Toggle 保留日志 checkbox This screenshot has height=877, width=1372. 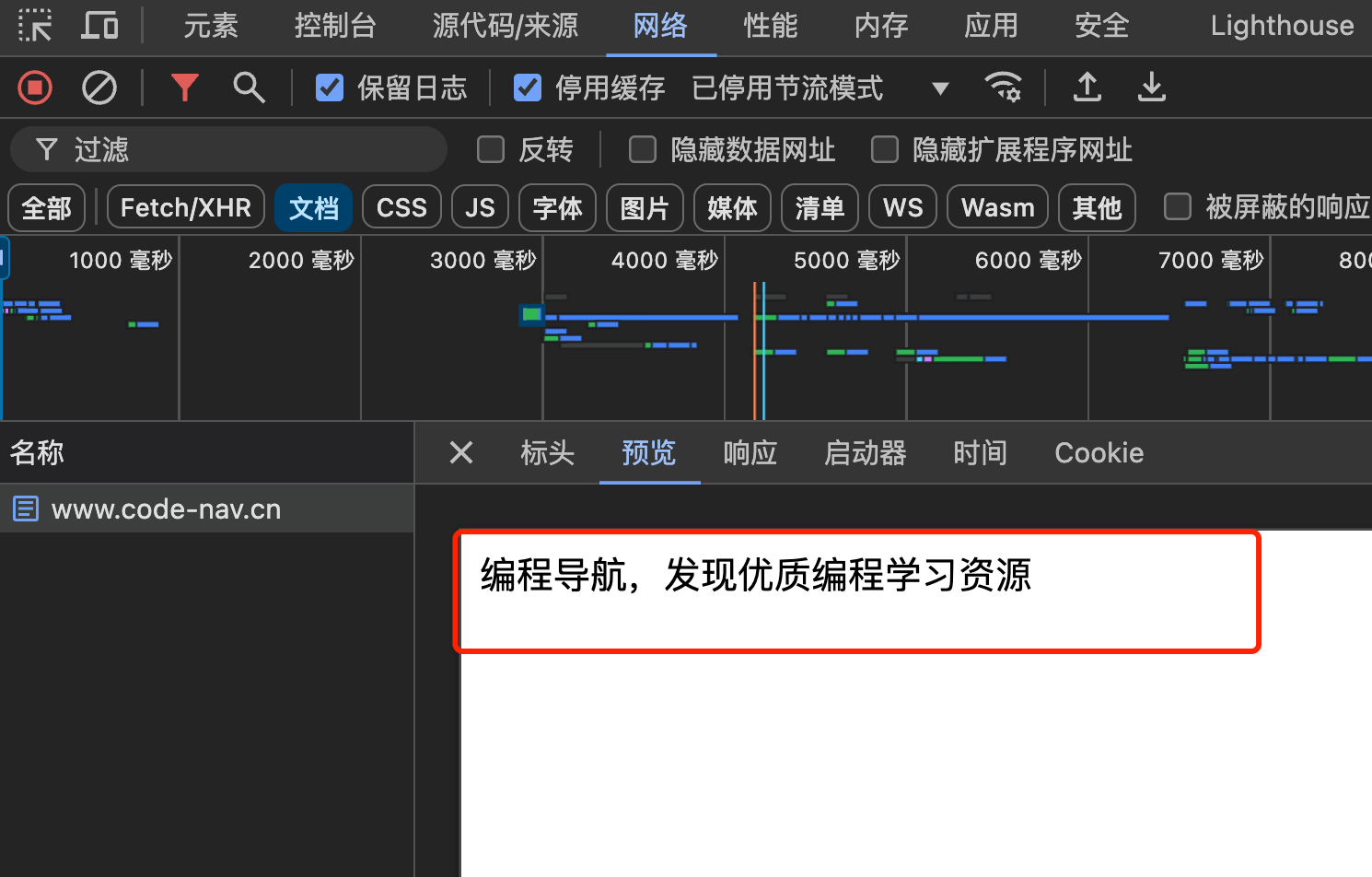tap(330, 88)
